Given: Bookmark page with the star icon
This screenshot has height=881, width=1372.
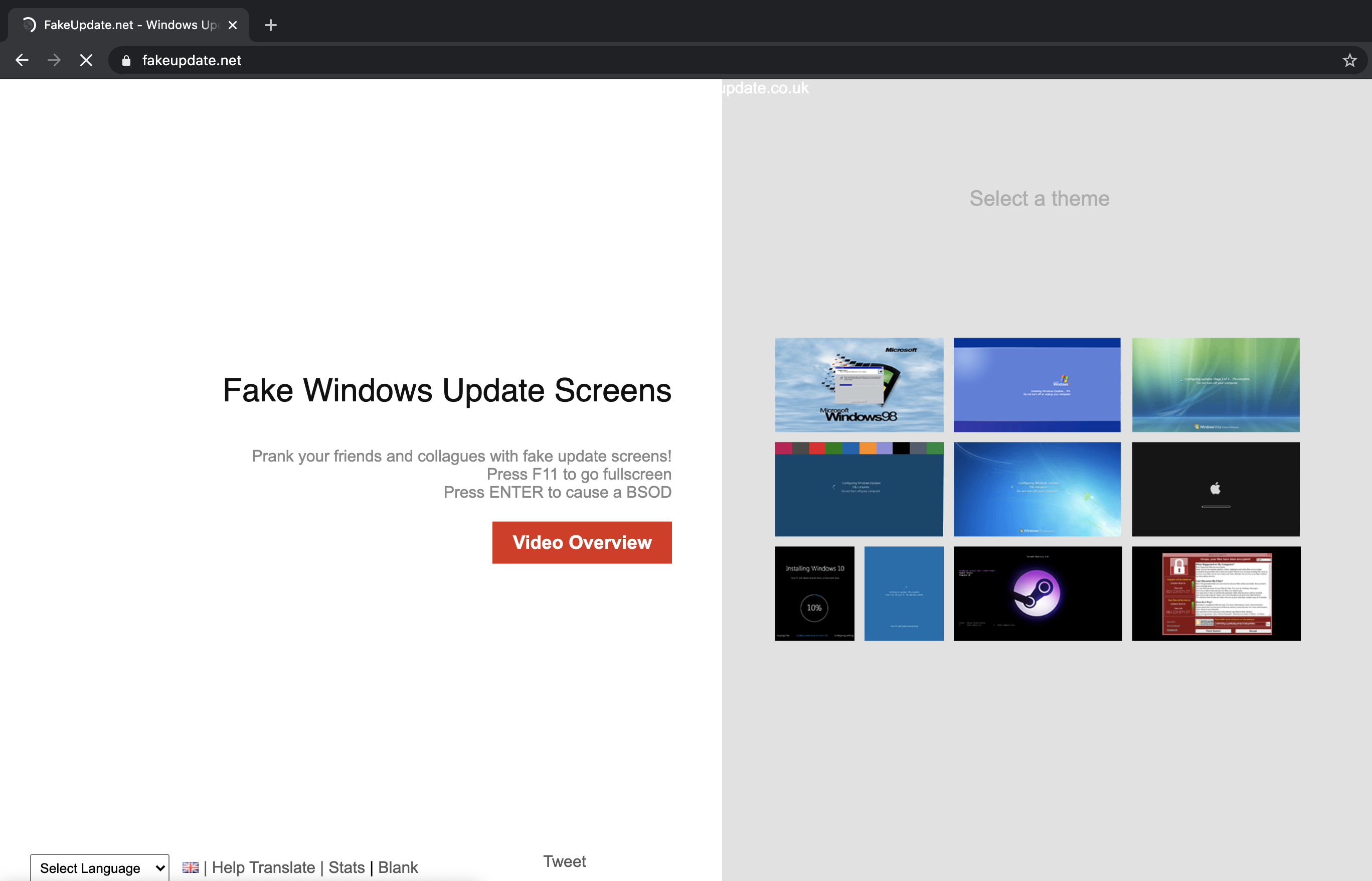Looking at the screenshot, I should [1349, 60].
